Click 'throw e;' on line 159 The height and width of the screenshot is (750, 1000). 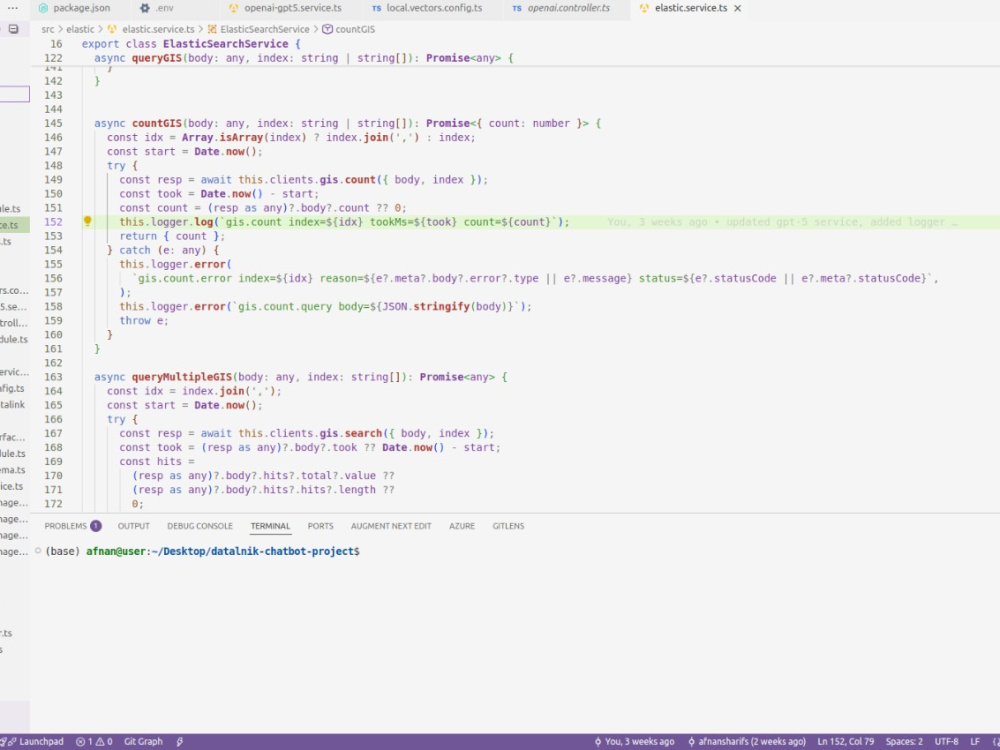pos(144,321)
